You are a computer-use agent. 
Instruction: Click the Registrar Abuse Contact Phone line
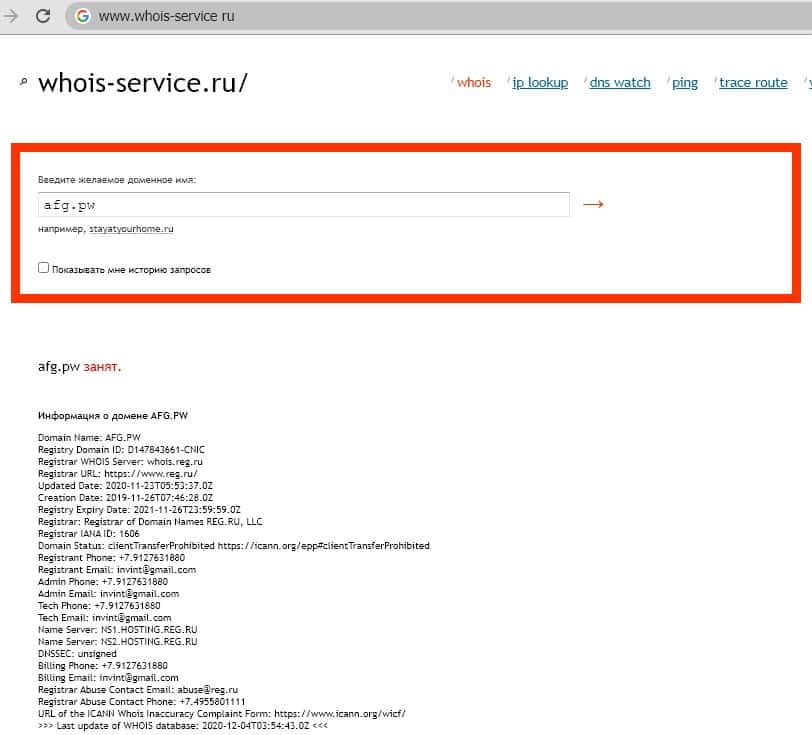point(141,702)
